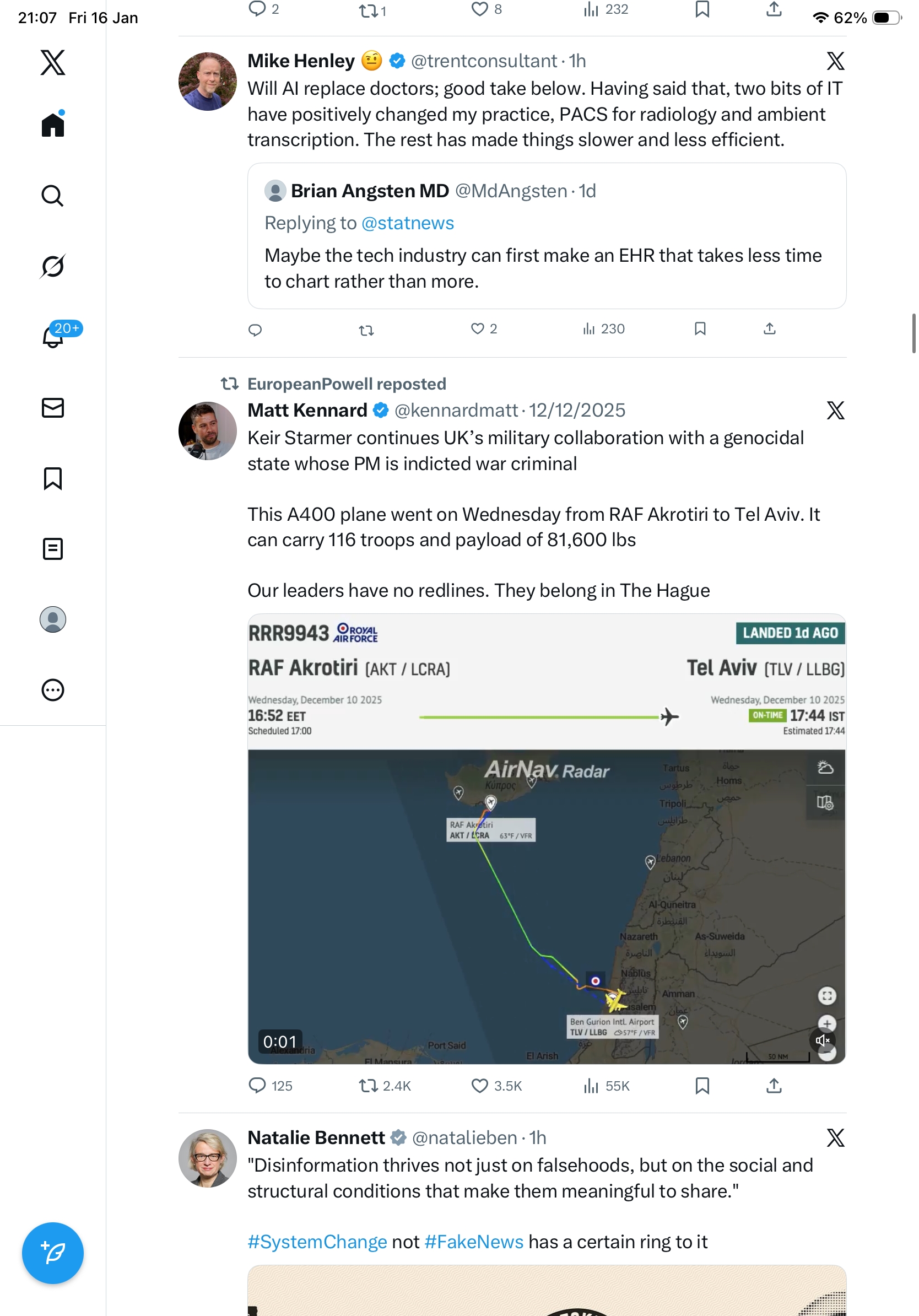Open Grok menu on Matt Kennard's post
919x1316 pixels.
[835, 411]
